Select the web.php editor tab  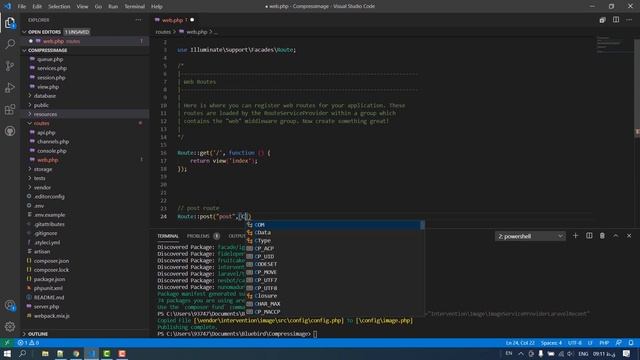click(172, 20)
